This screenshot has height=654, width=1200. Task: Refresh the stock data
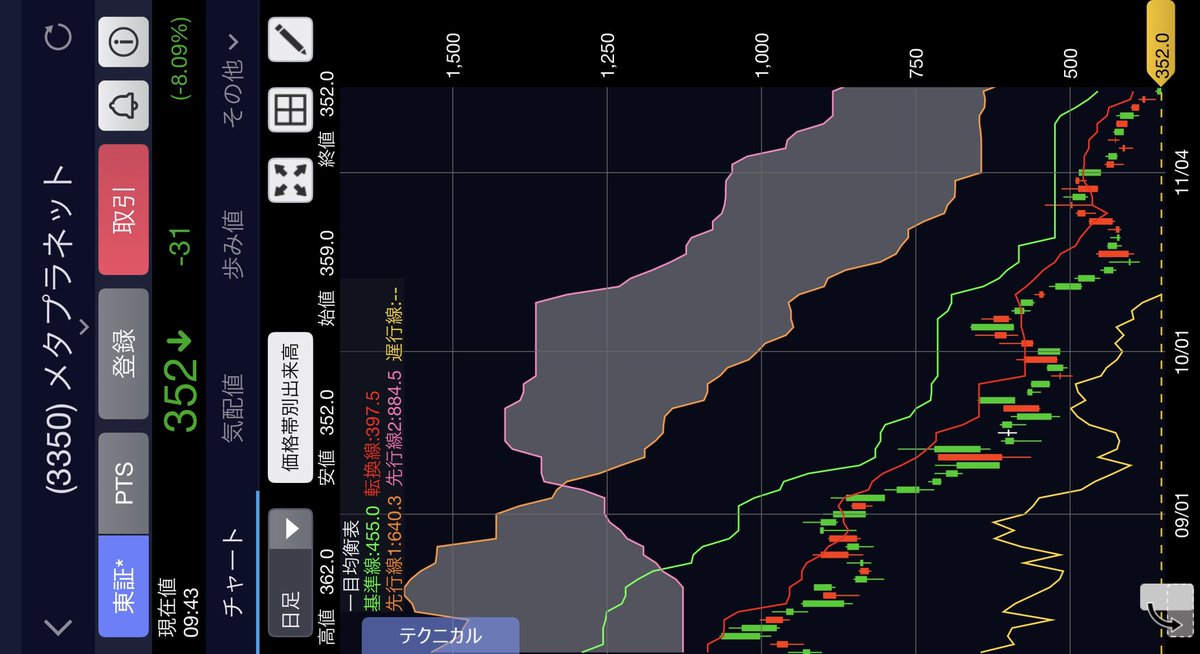(x=59, y=38)
